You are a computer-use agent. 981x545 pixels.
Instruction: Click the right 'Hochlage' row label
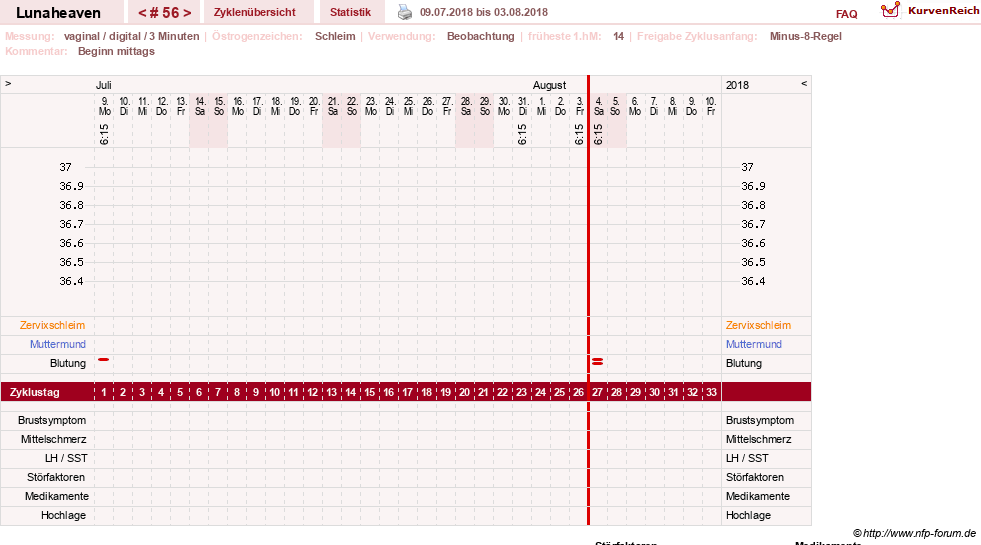748,515
